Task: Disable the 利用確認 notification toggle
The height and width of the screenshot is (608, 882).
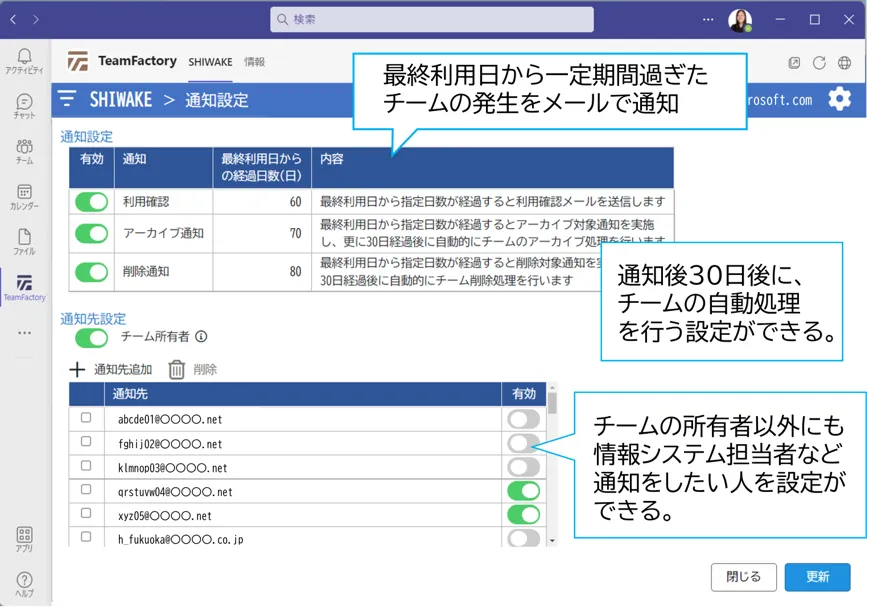Action: tap(91, 202)
